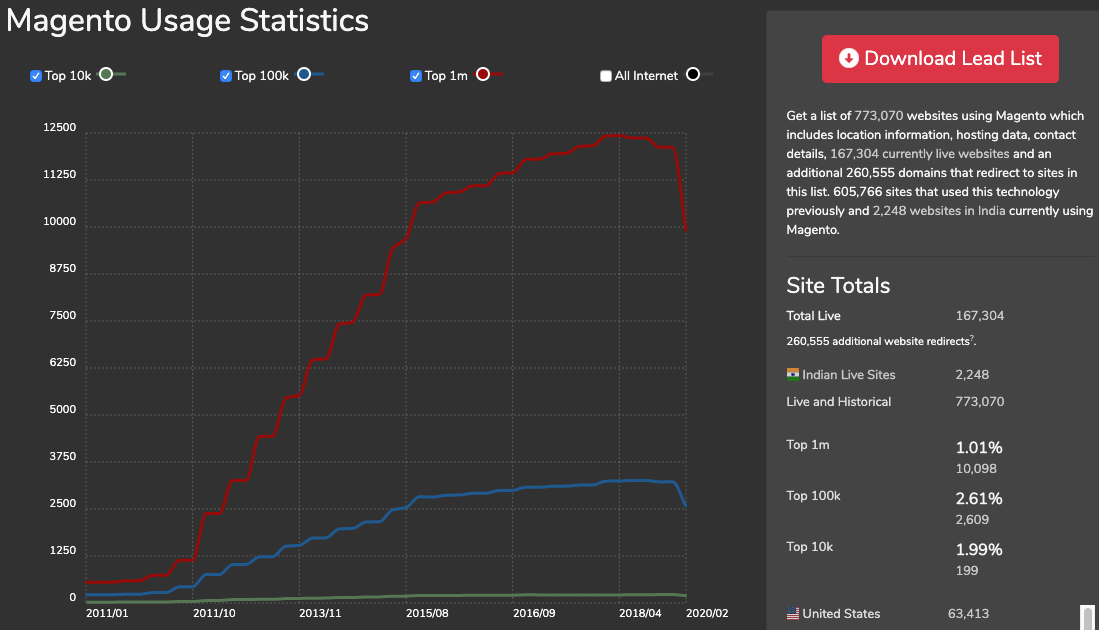The height and width of the screenshot is (630, 1099).
Task: Open the Indian Live Sites entry
Action: 848,375
